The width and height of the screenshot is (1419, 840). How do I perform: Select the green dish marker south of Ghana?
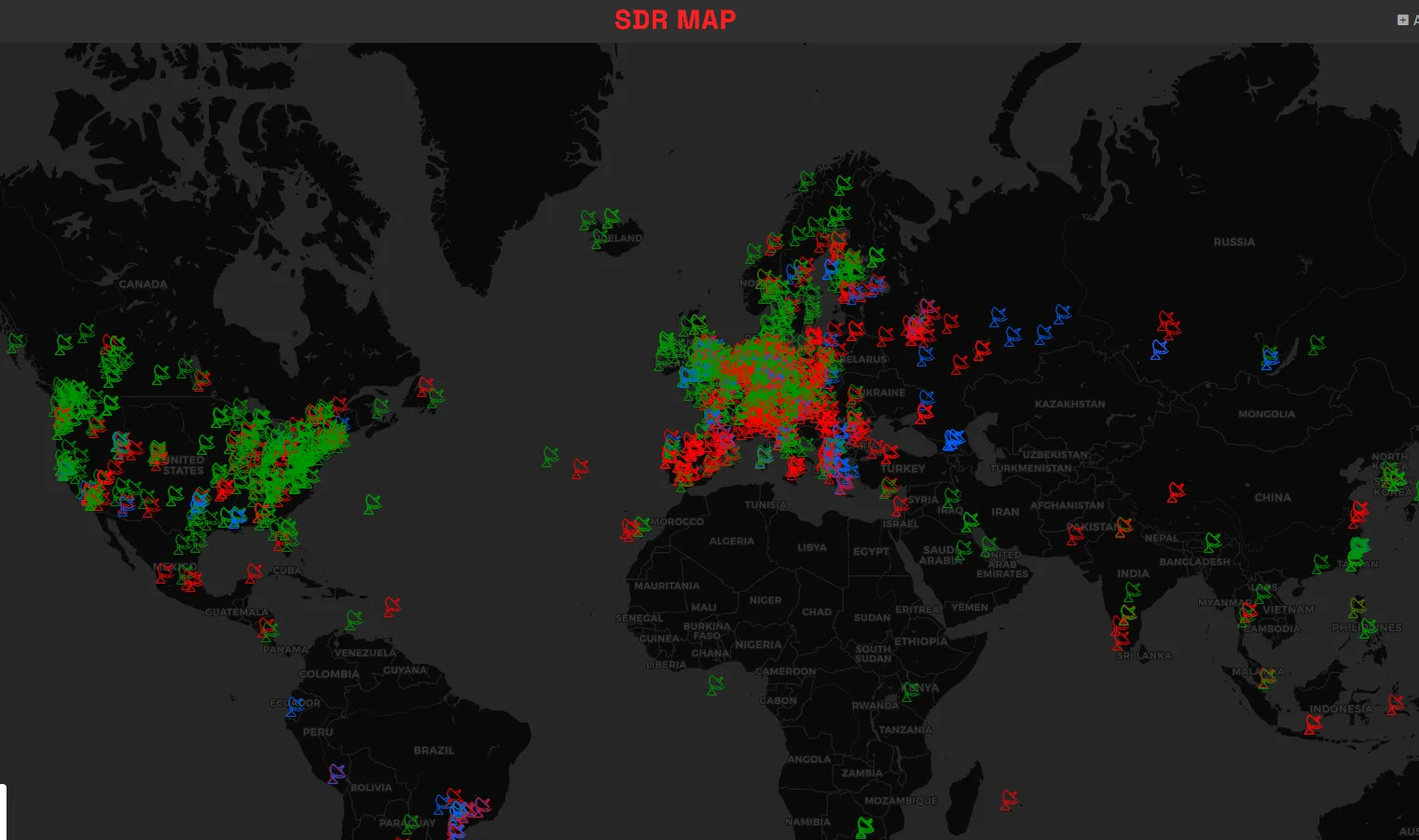pos(715,685)
